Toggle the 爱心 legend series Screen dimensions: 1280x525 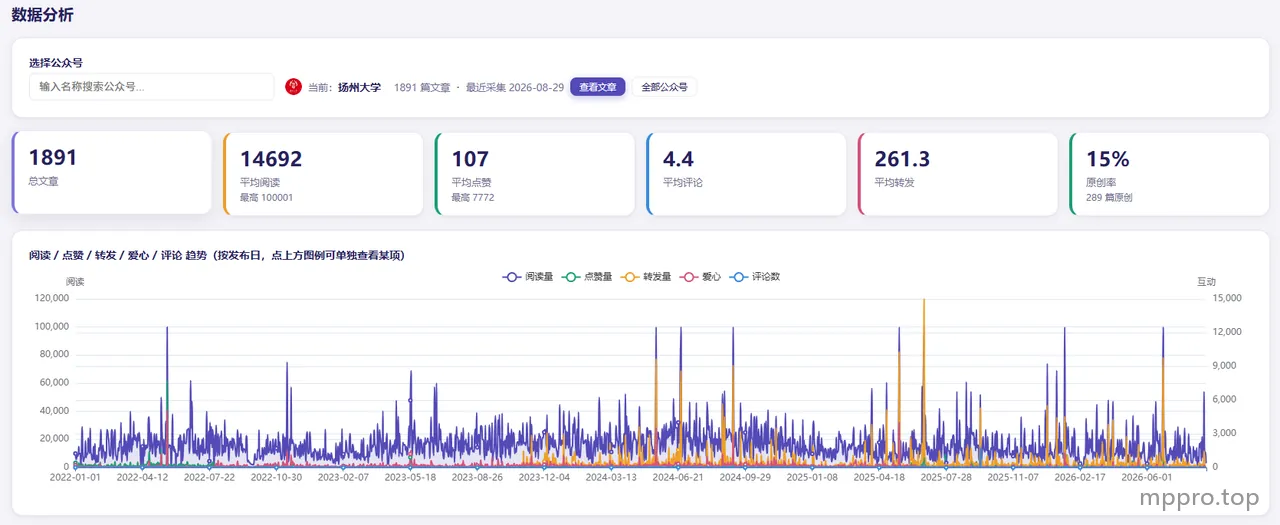(699, 276)
